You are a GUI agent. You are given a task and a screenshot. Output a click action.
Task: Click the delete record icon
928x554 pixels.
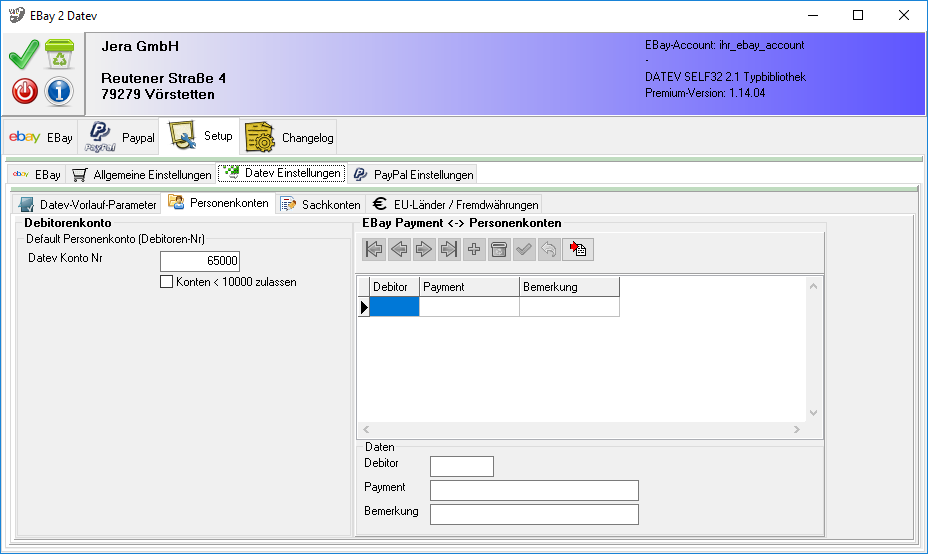point(499,249)
